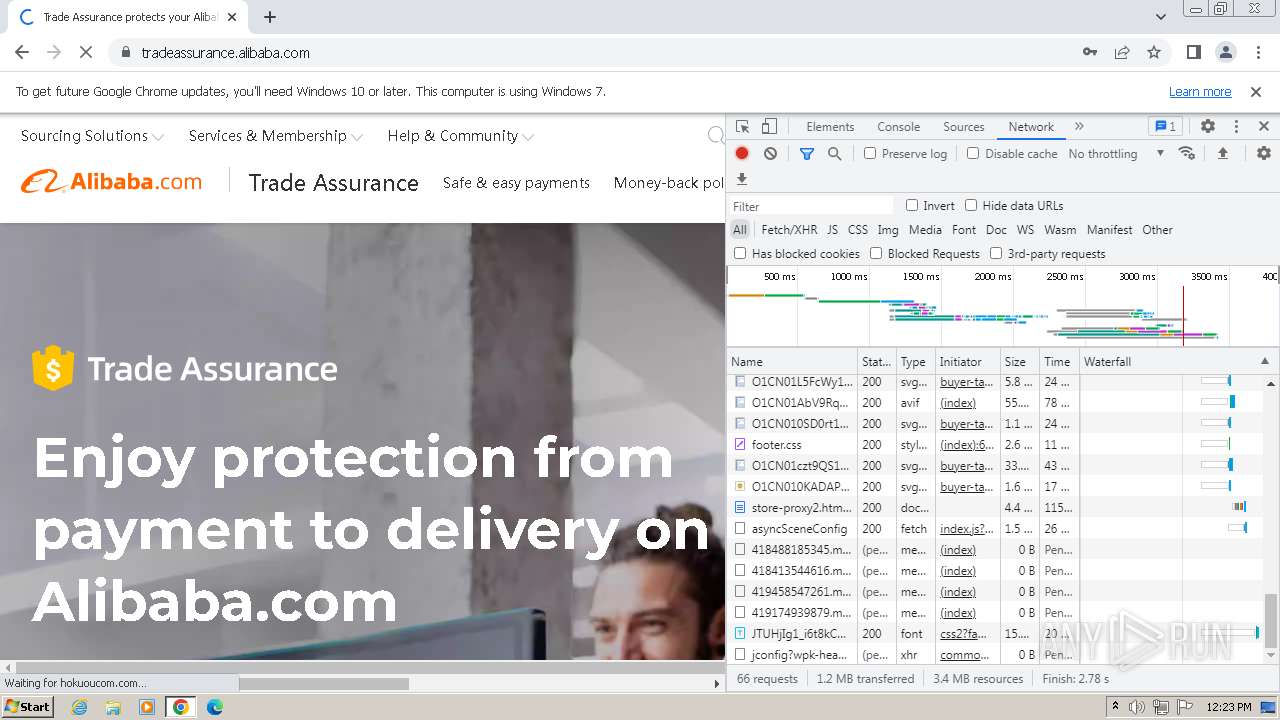This screenshot has width=1280, height=720.
Task: Open DevTools settings gear in top bar
Action: (x=1208, y=127)
